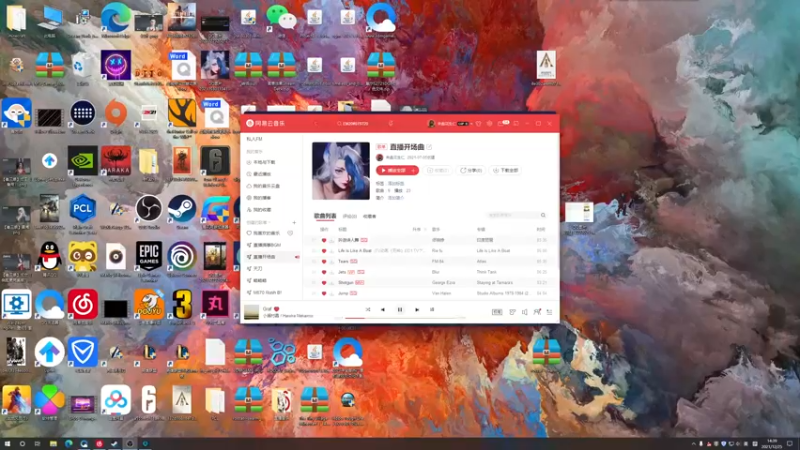The width and height of the screenshot is (800, 450).
Task: Open File Explorer from the taskbar
Action: point(53,444)
